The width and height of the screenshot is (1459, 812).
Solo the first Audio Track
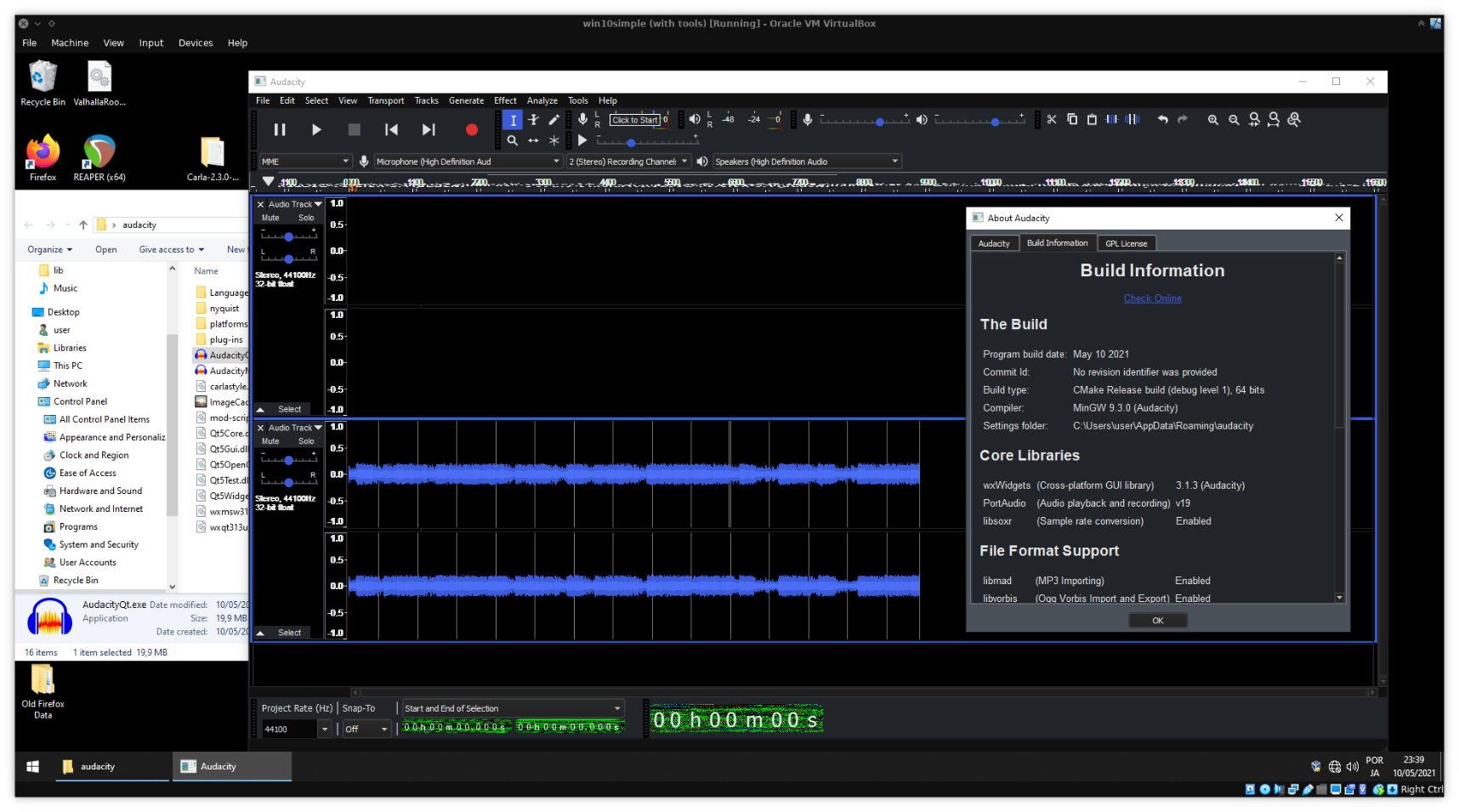point(306,218)
